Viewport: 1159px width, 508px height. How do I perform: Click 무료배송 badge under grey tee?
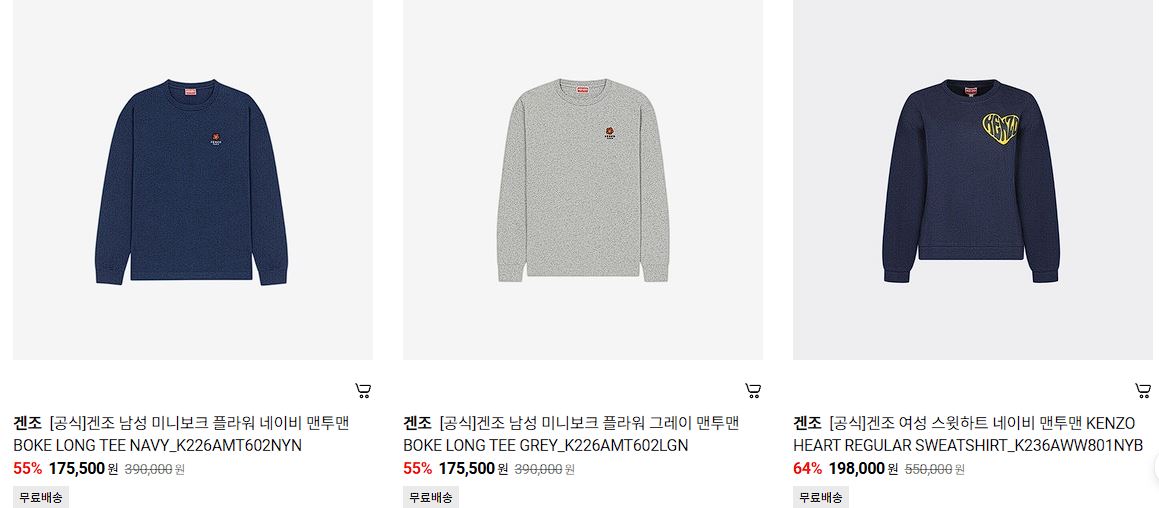pos(431,498)
